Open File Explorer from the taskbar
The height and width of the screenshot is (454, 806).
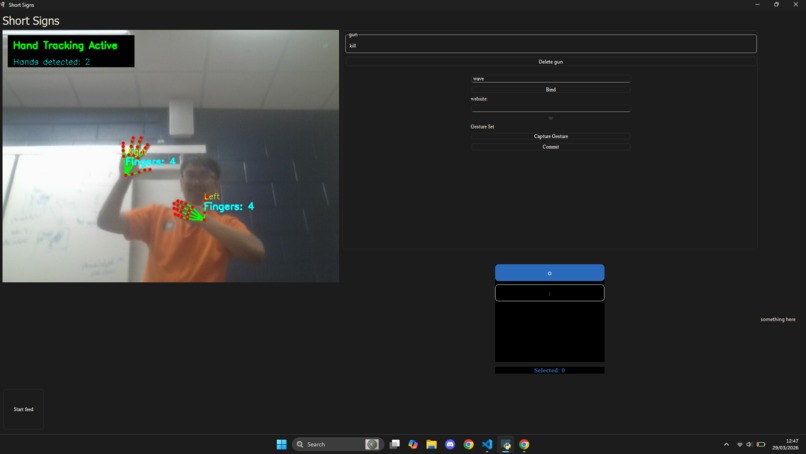coord(432,444)
